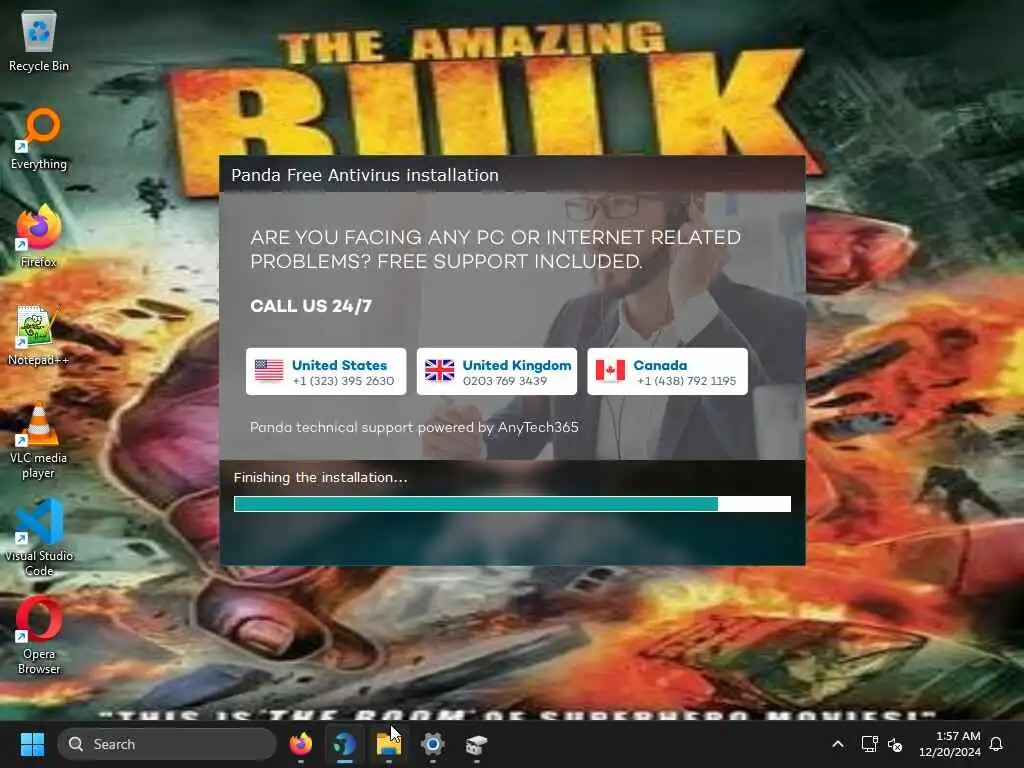Click 'Panda technical support powered by AnyTech365' text
Screen dimensions: 1024x768
pyautogui.click(x=414, y=427)
